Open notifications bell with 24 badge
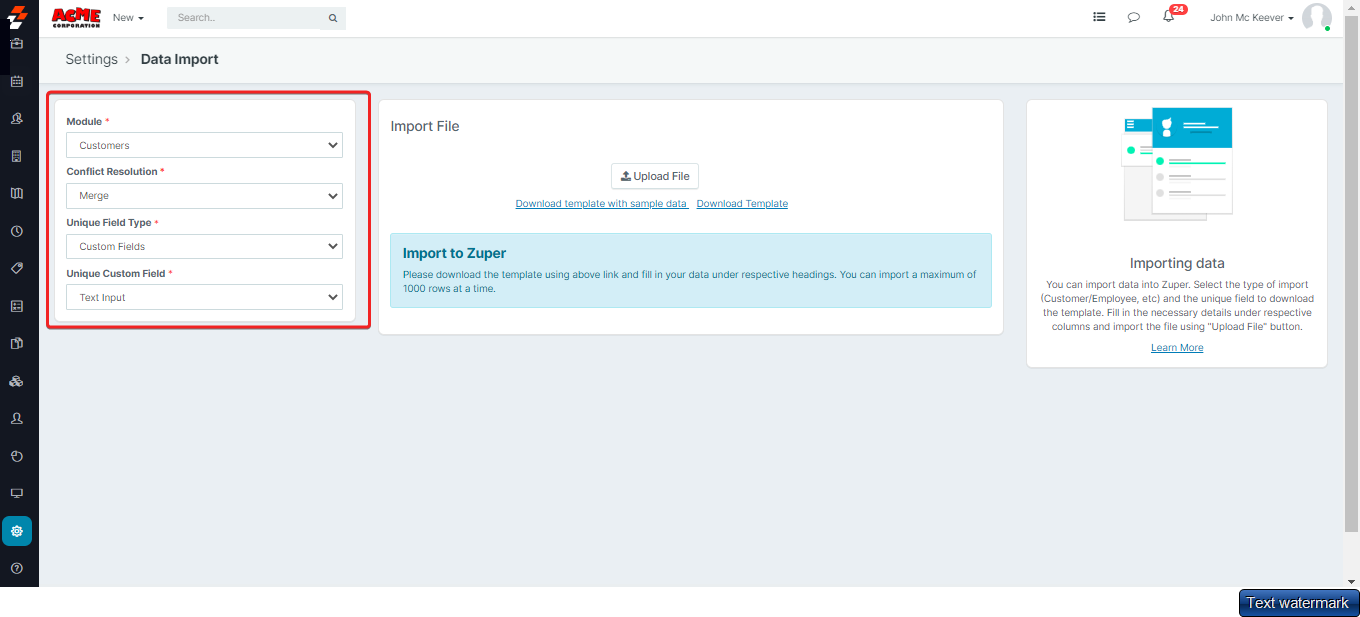Image resolution: width=1360 pixels, height=617 pixels. click(1169, 16)
